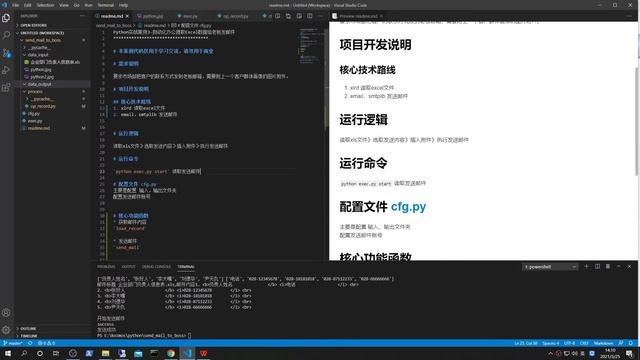Click the editor minimap
Image resolution: width=640 pixels, height=360 pixels.
pos(312,45)
